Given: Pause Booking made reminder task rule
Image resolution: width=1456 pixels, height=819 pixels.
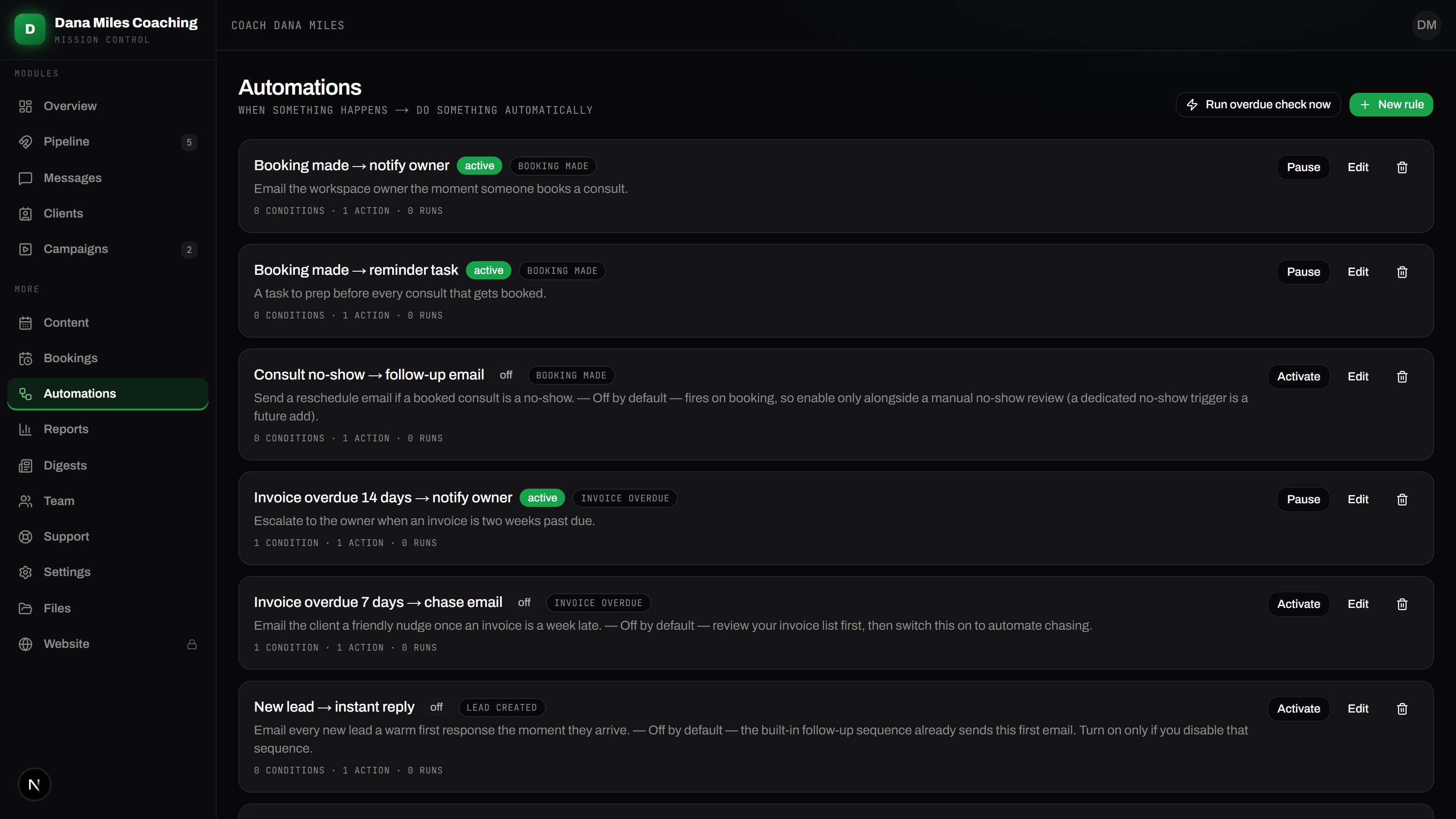Looking at the screenshot, I should point(1303,272).
